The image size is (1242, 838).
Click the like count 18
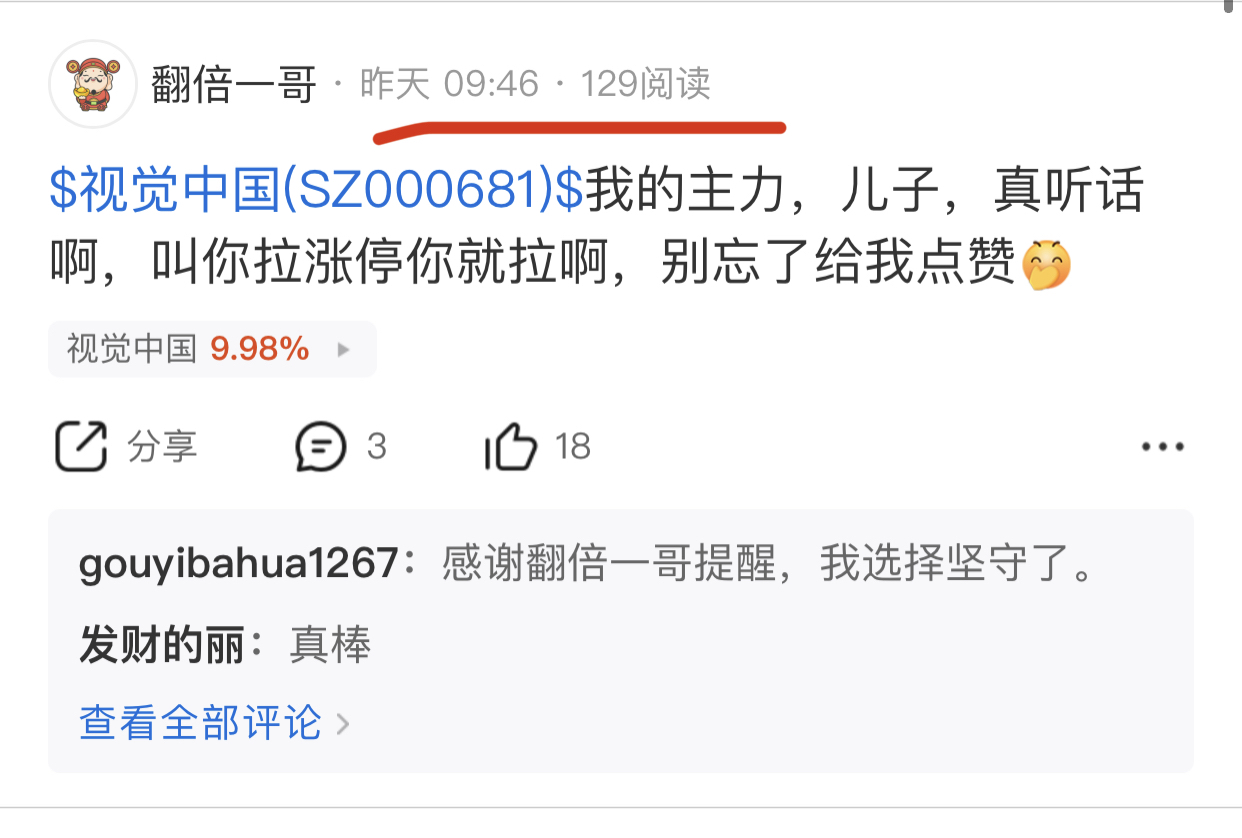(573, 446)
